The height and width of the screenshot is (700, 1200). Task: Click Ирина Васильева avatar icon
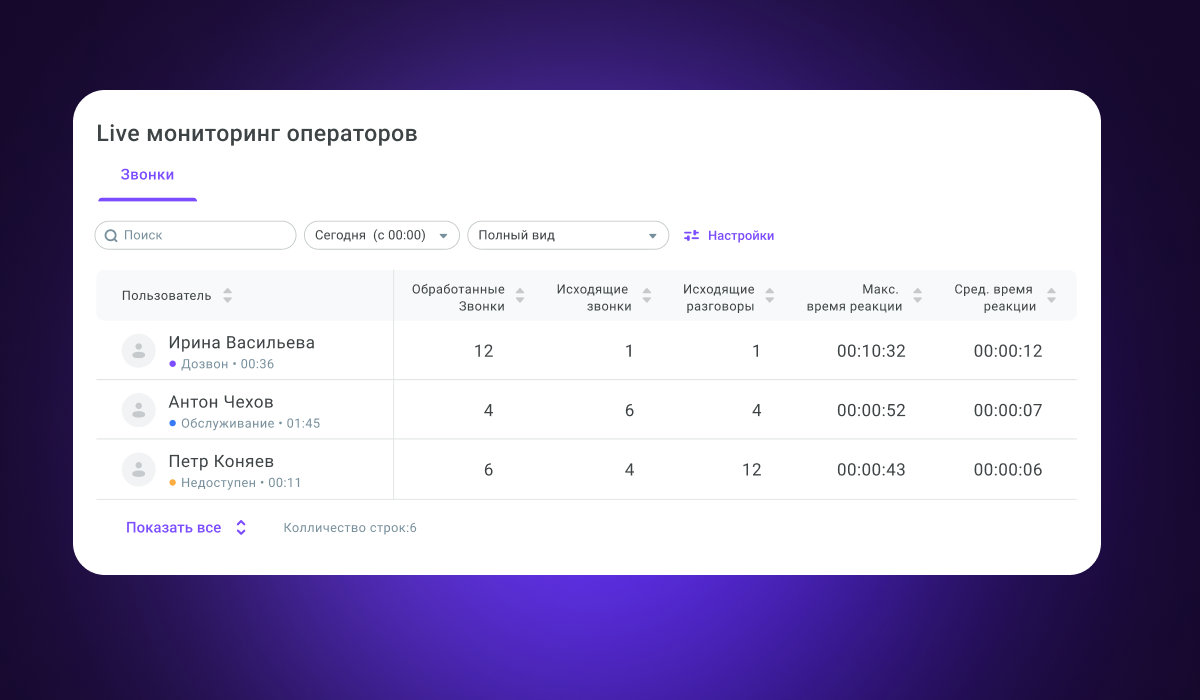[139, 351]
